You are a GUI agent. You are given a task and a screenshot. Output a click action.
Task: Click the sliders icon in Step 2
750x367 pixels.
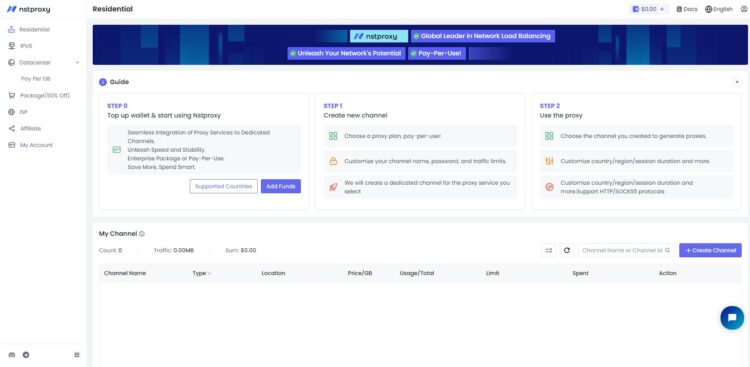pos(549,161)
